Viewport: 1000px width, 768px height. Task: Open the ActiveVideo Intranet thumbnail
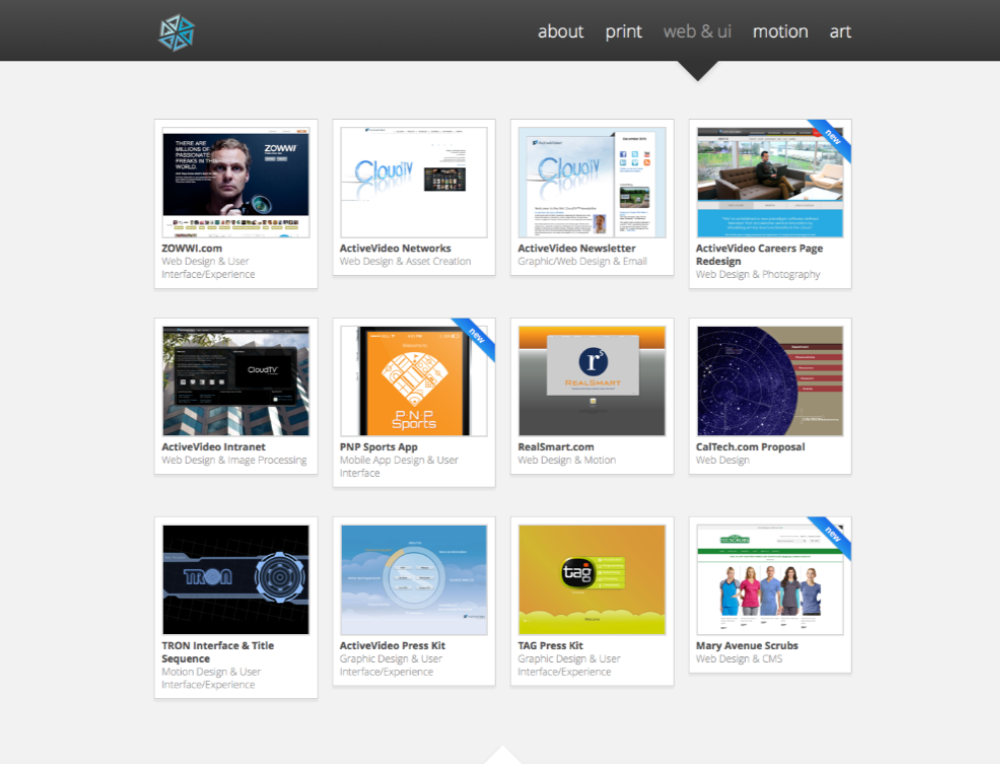[x=236, y=381]
